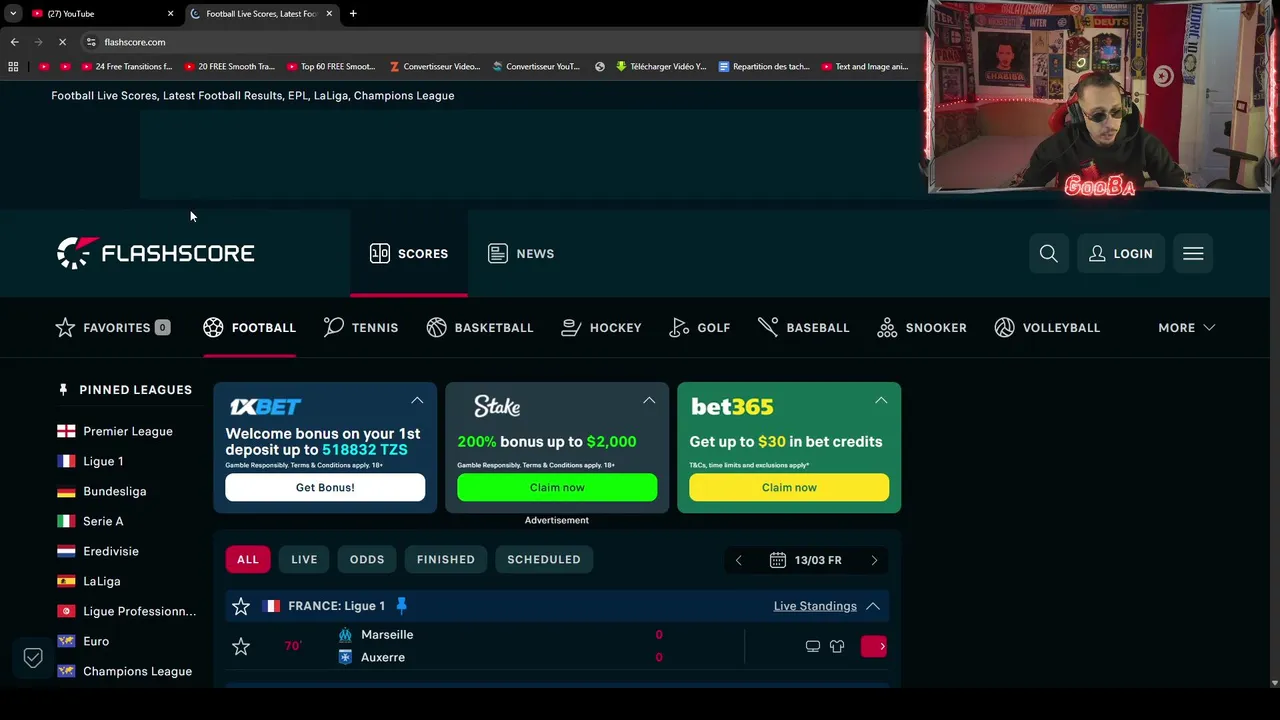Expand the MORE sports dropdown
This screenshot has width=1280, height=720.
point(1186,328)
